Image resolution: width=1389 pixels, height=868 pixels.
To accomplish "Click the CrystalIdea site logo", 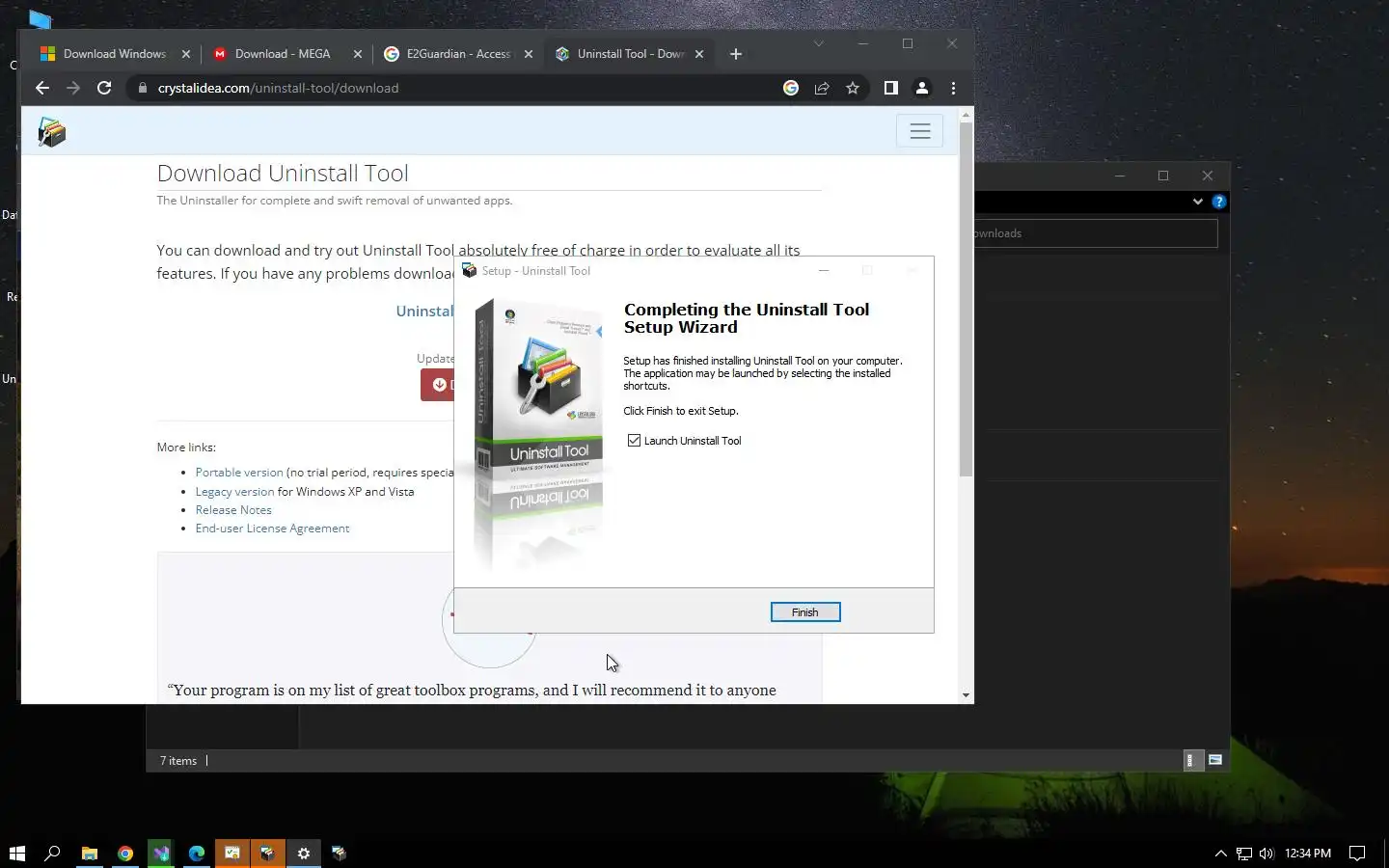I will 52,132.
